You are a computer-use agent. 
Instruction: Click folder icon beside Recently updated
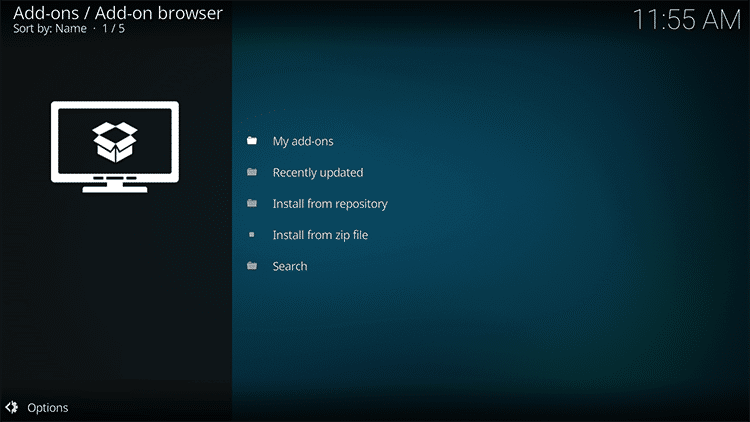[252, 172]
